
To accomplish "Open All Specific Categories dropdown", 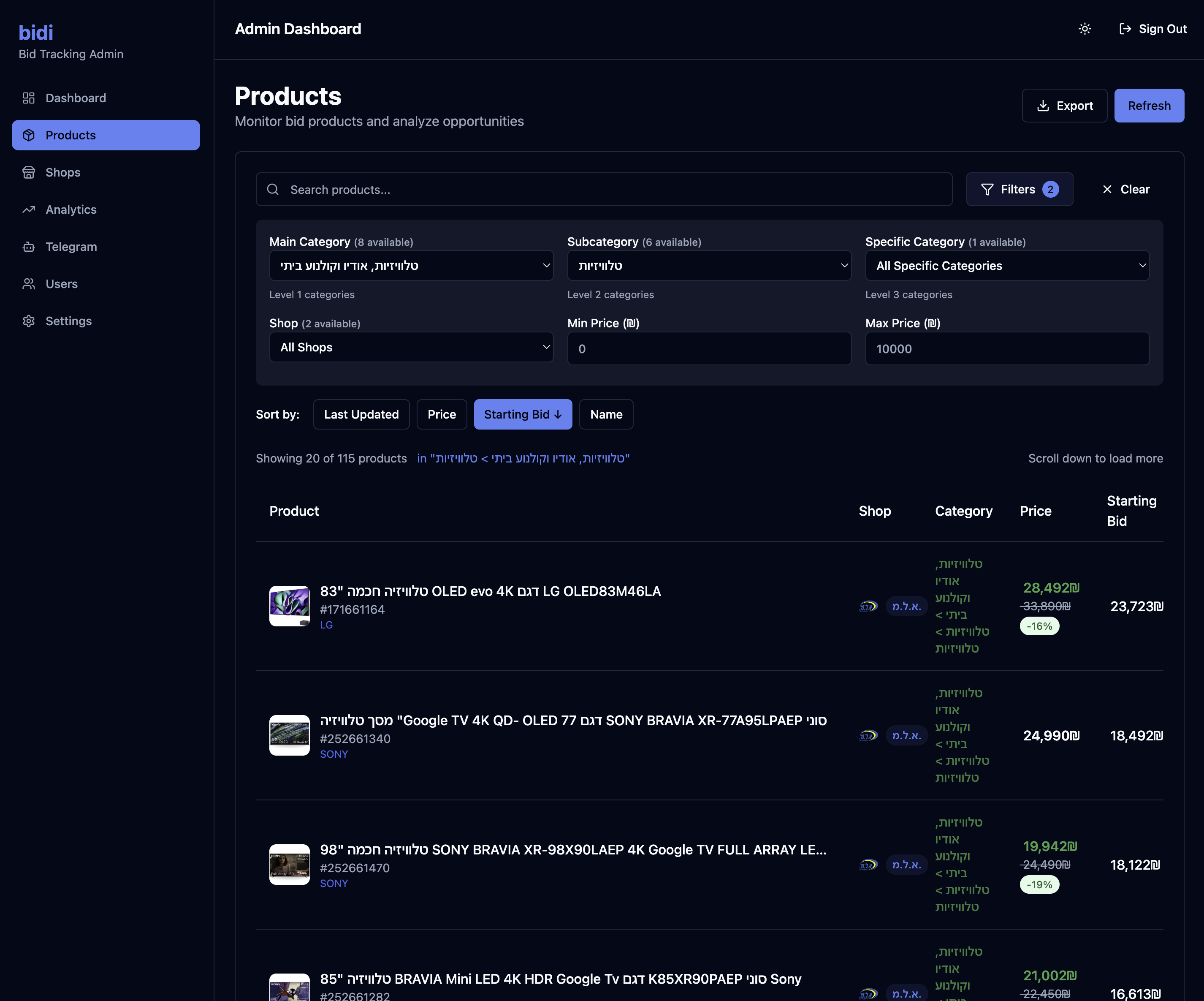I will pyautogui.click(x=1007, y=266).
